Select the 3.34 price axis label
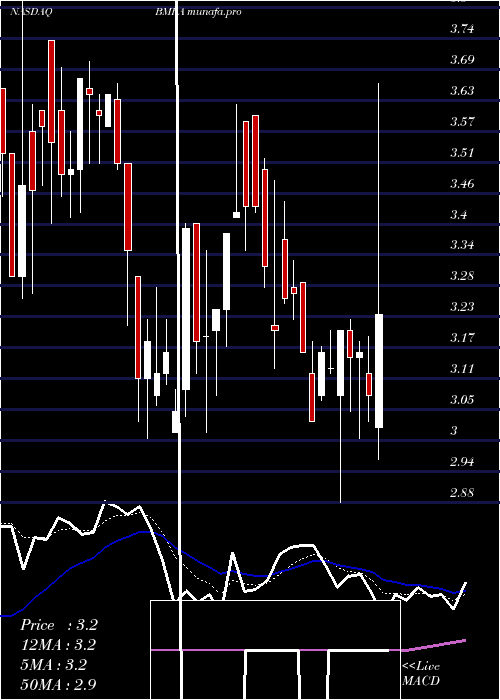 pos(462,245)
